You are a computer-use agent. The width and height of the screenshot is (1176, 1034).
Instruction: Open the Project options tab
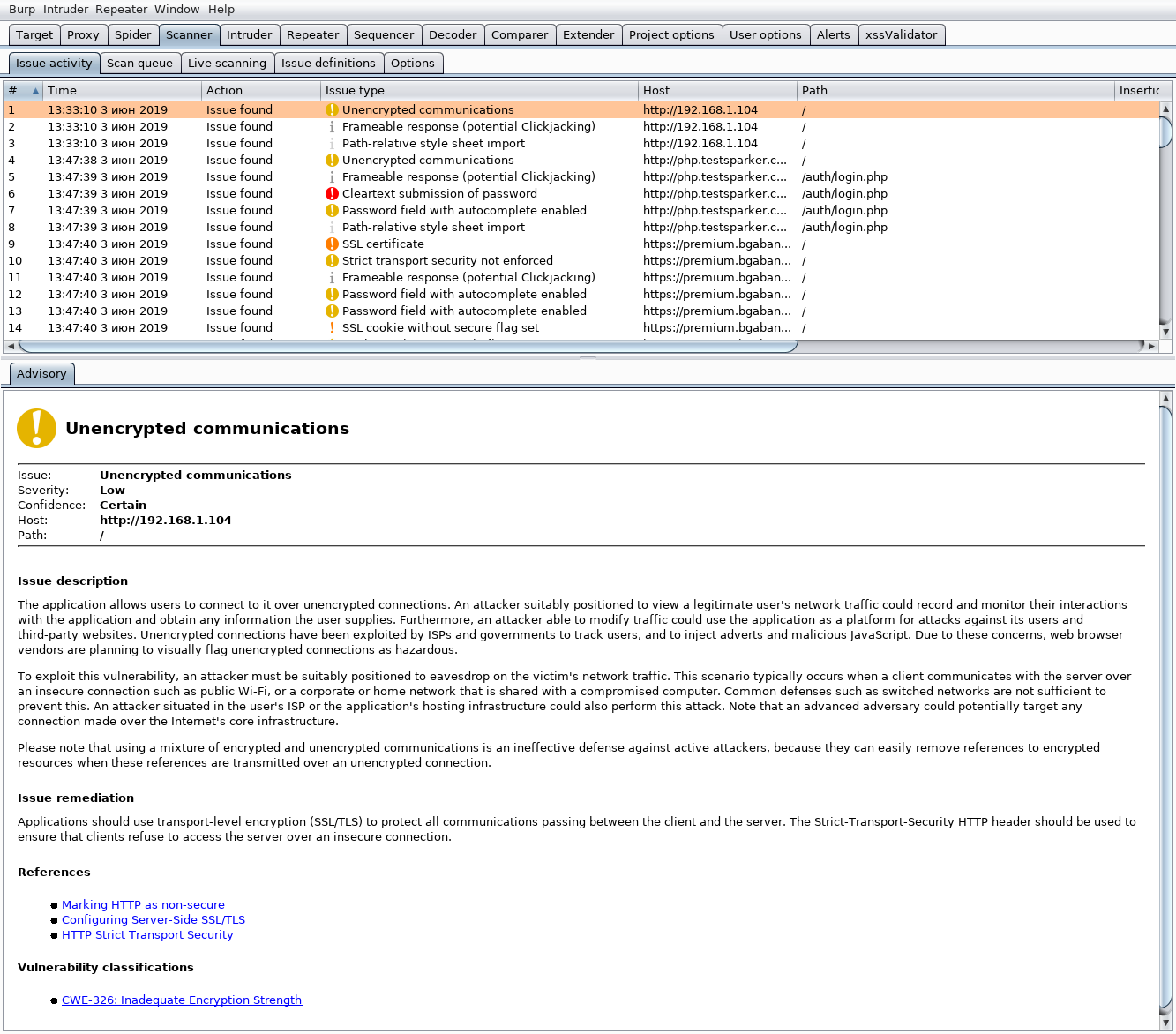[671, 35]
